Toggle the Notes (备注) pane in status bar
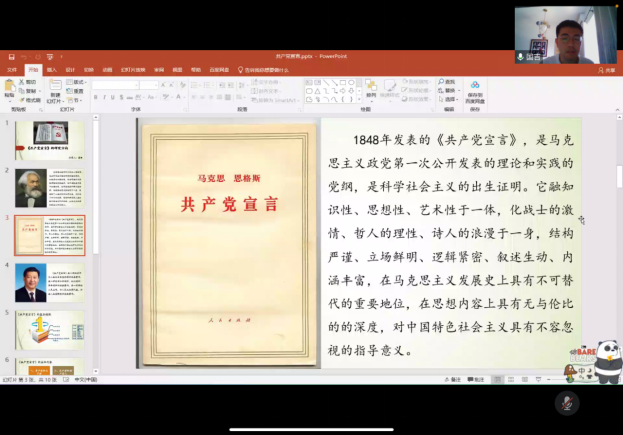Image resolution: width=623 pixels, height=435 pixels. coord(452,380)
